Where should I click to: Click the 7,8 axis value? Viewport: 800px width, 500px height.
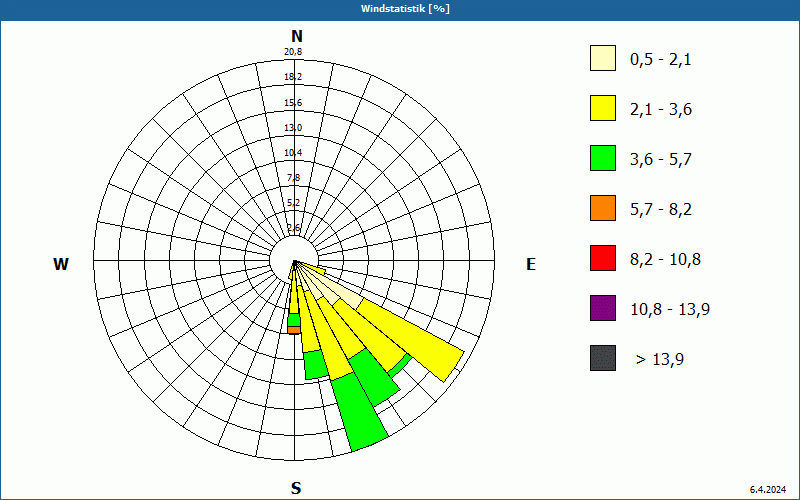point(294,178)
